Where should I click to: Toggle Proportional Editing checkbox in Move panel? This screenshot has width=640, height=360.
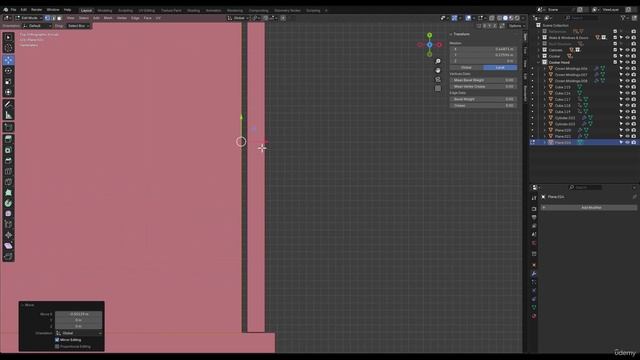click(57, 347)
